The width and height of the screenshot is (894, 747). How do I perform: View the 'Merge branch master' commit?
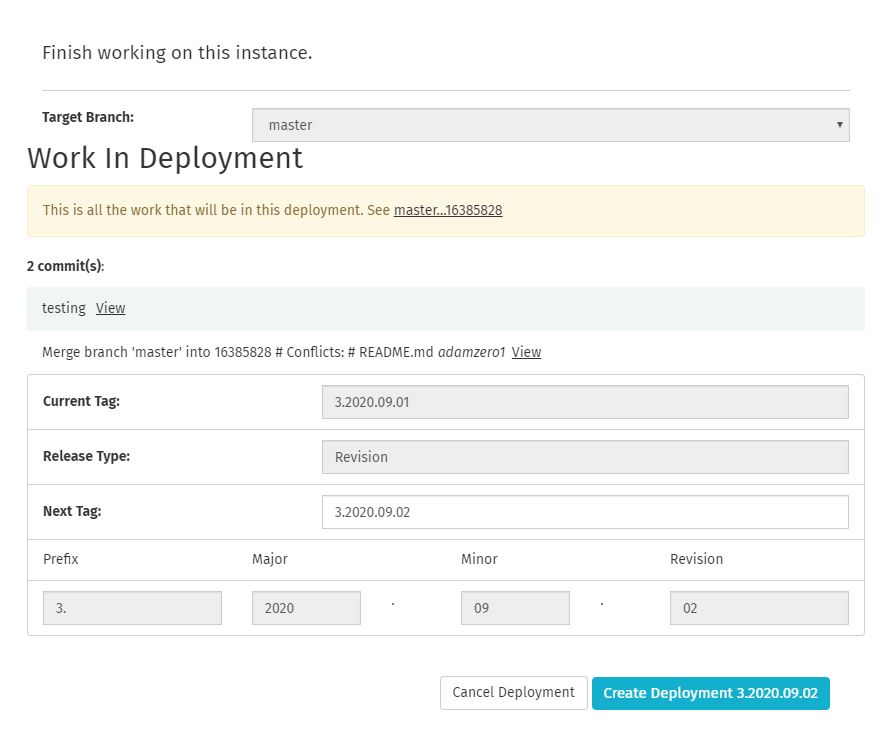526,353
